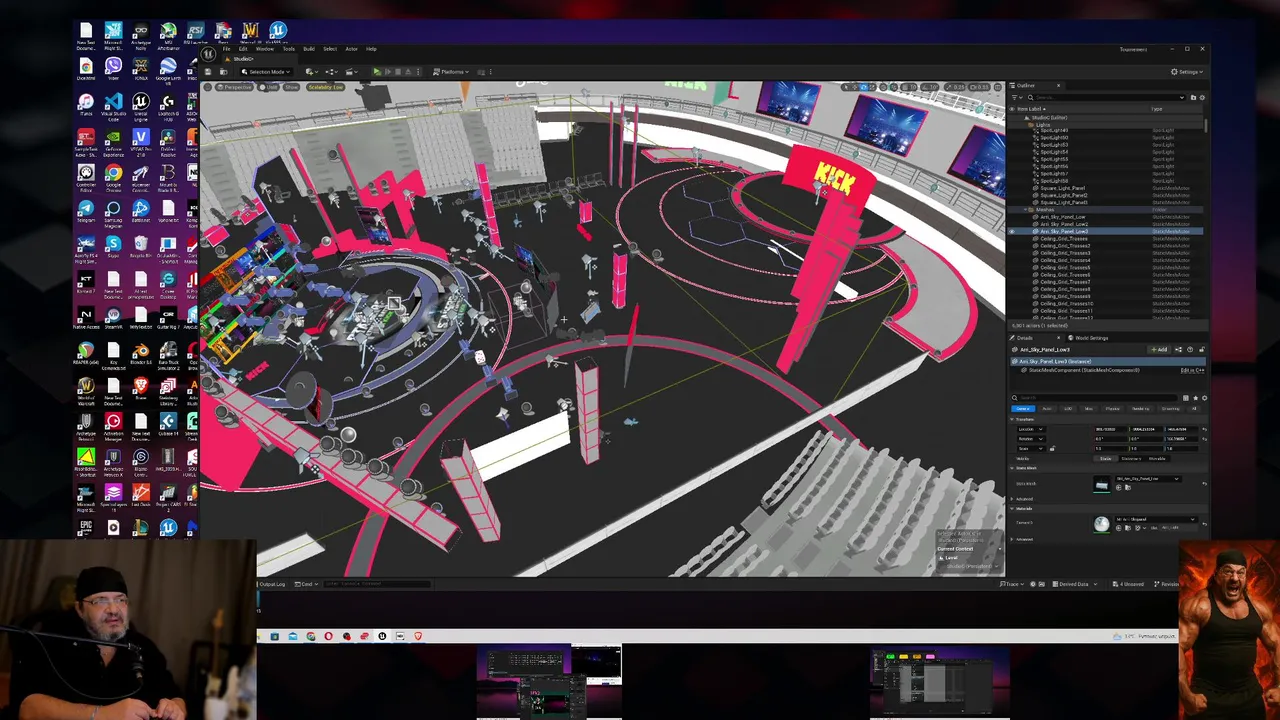This screenshot has height=720, width=1280.
Task: Click the Scalability: Low warning badge
Action: [x=326, y=87]
